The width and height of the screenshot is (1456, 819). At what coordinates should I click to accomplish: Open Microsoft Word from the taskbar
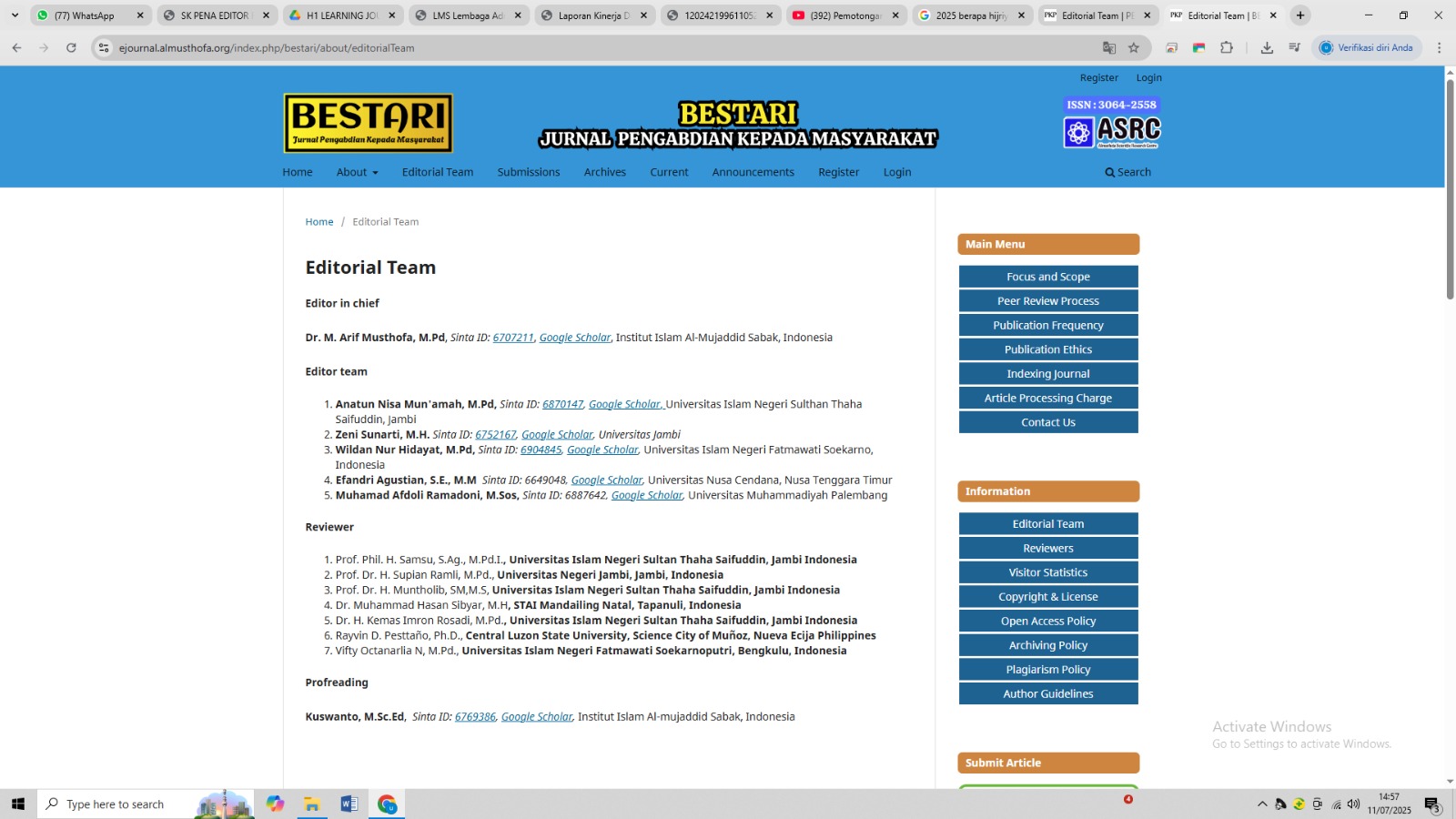pos(349,804)
